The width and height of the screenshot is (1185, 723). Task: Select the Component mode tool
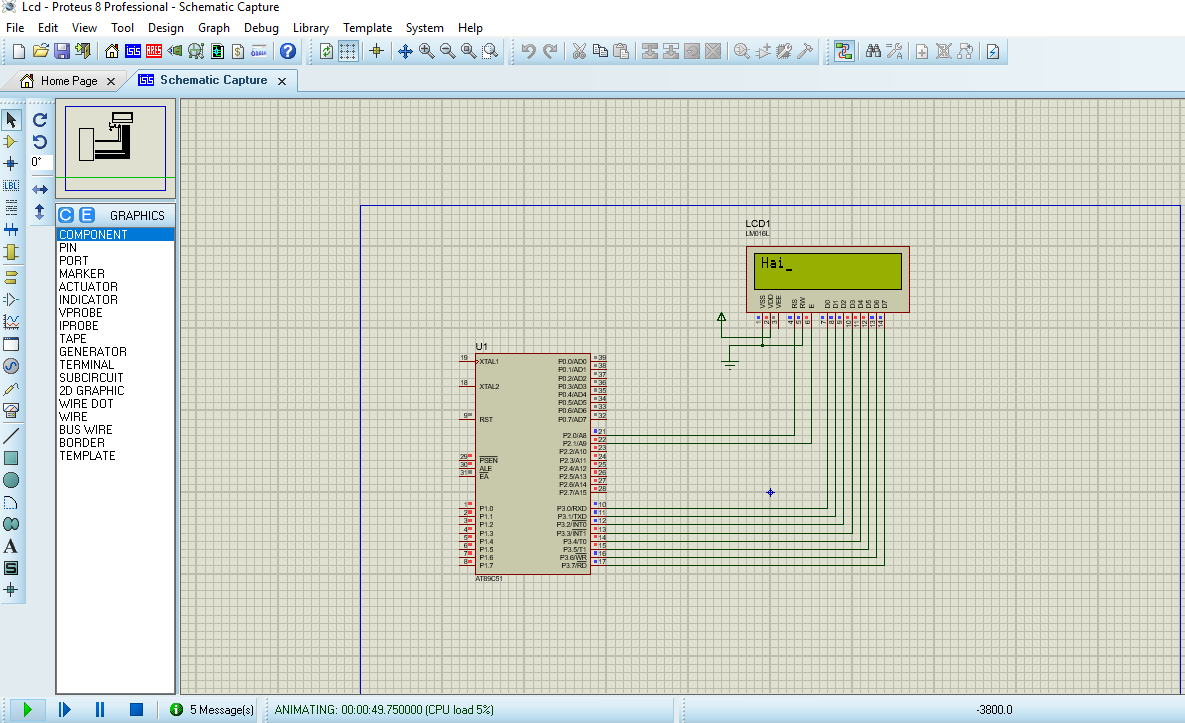click(x=12, y=141)
